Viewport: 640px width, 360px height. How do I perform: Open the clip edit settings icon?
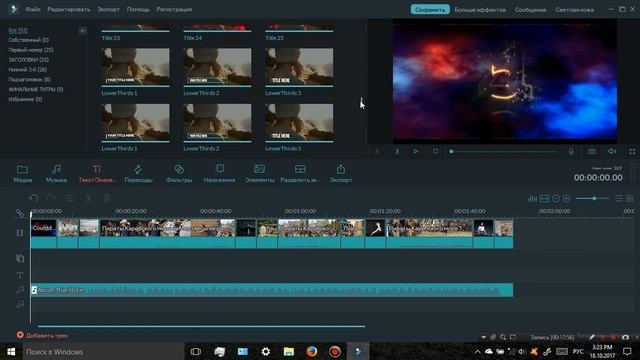pyautogui.click(x=70, y=198)
